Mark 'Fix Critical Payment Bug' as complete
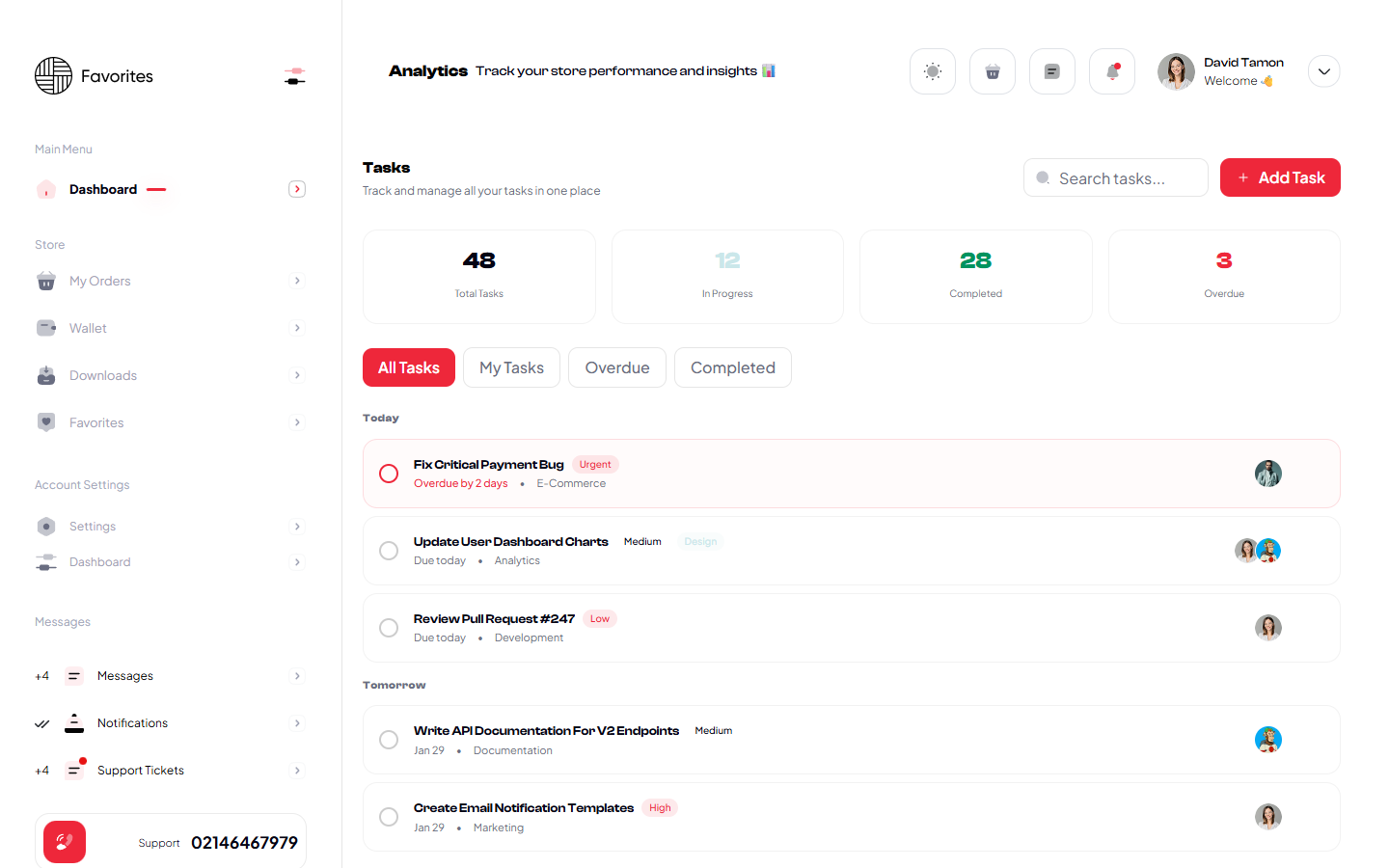This screenshot has width=1389, height=868. click(x=389, y=474)
